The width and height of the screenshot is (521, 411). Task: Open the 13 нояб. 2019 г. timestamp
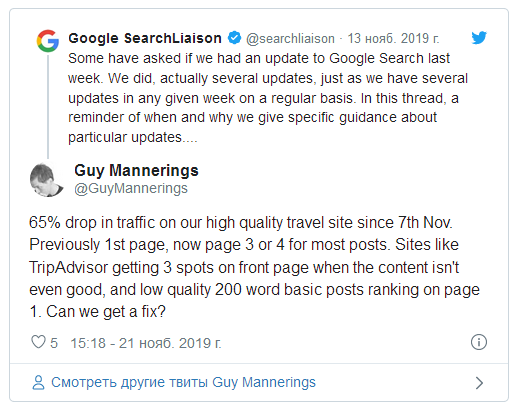point(393,39)
